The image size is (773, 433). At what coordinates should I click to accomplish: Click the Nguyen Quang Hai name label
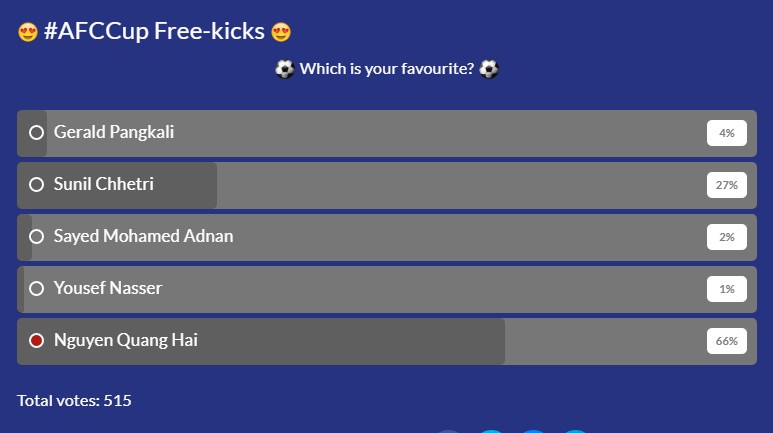point(126,340)
